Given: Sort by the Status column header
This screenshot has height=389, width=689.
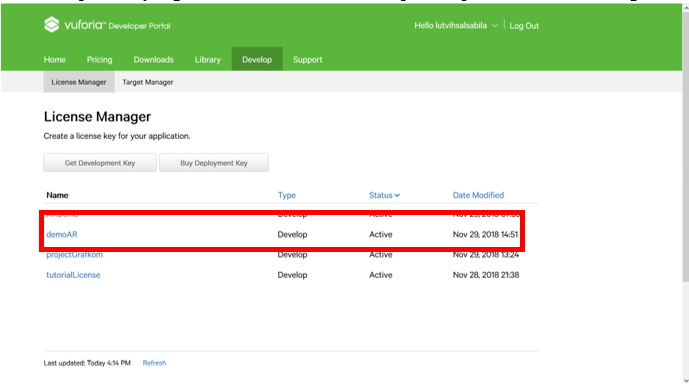Looking at the screenshot, I should (x=384, y=195).
